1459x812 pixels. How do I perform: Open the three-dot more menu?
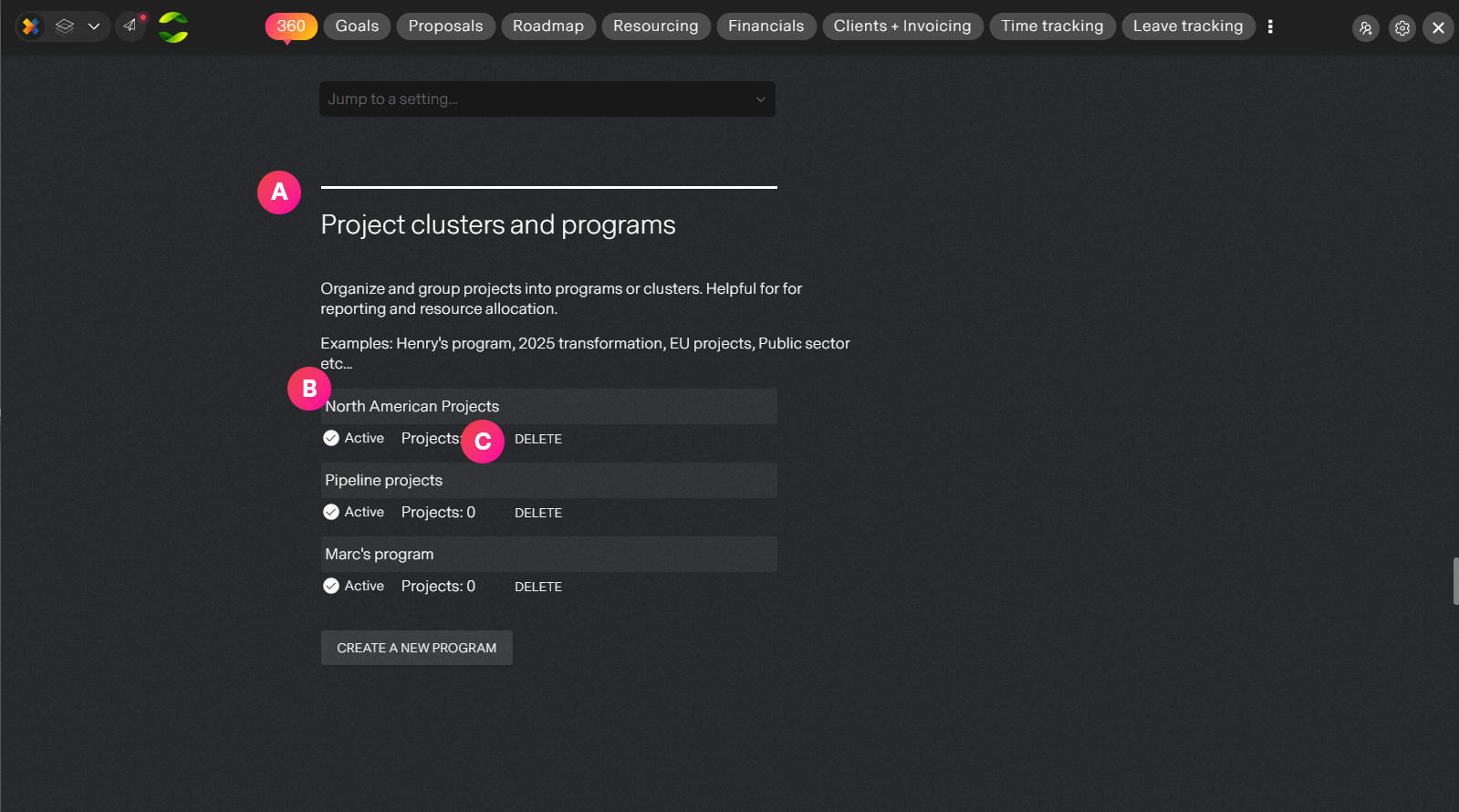click(1270, 26)
